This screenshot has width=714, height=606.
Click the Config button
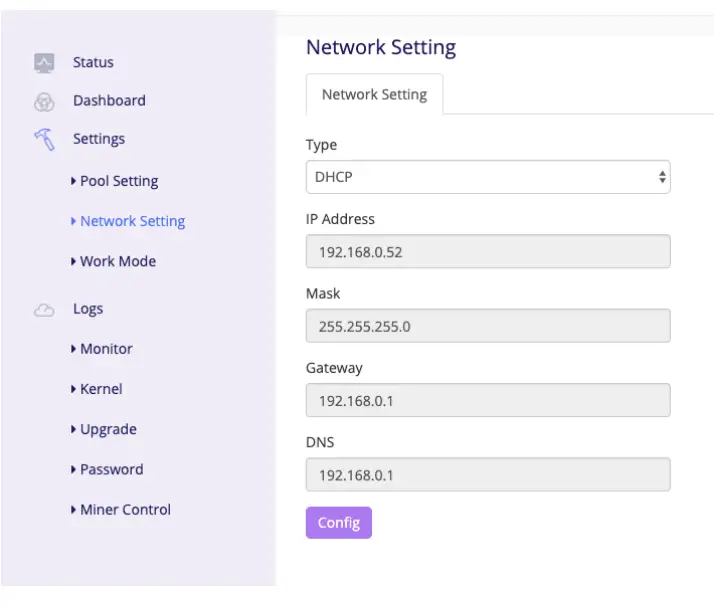(339, 523)
